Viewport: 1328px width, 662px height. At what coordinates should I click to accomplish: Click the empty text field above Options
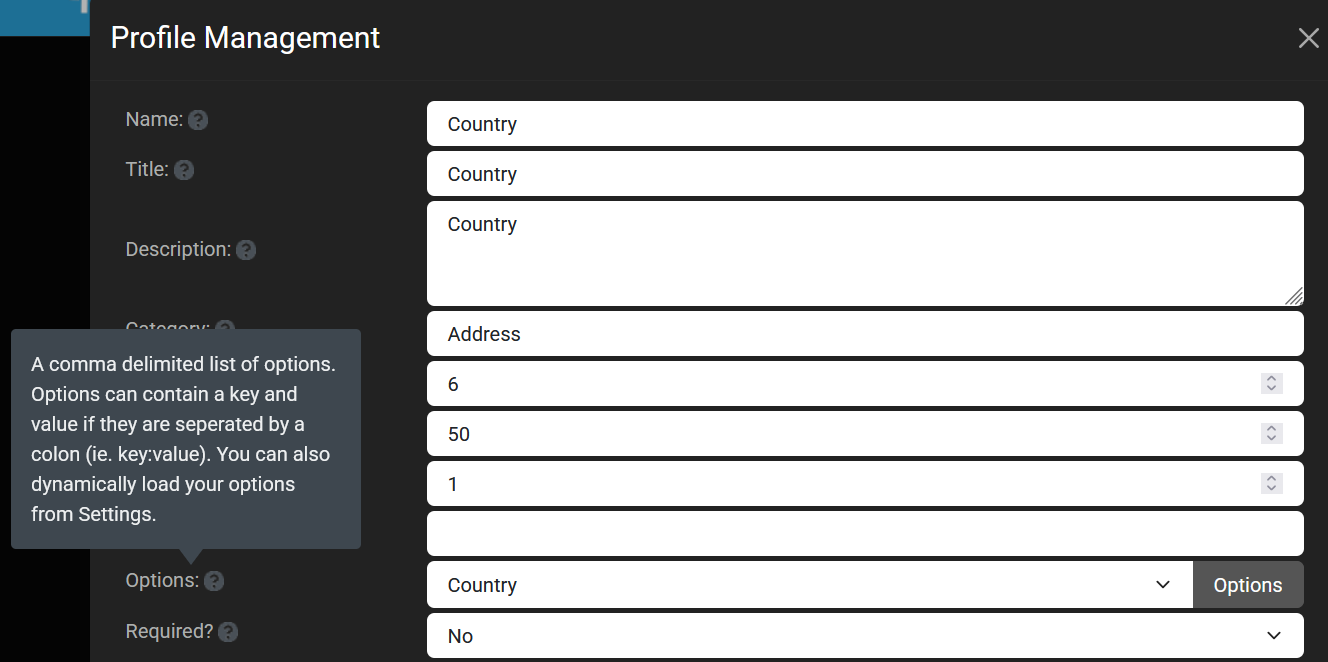(864, 534)
